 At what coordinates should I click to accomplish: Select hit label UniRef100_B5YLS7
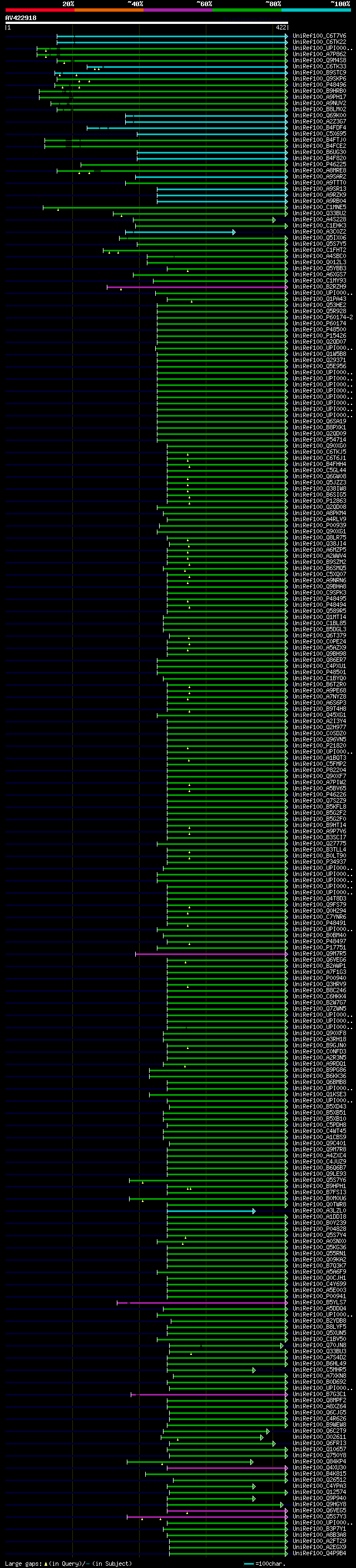tap(319, 1303)
